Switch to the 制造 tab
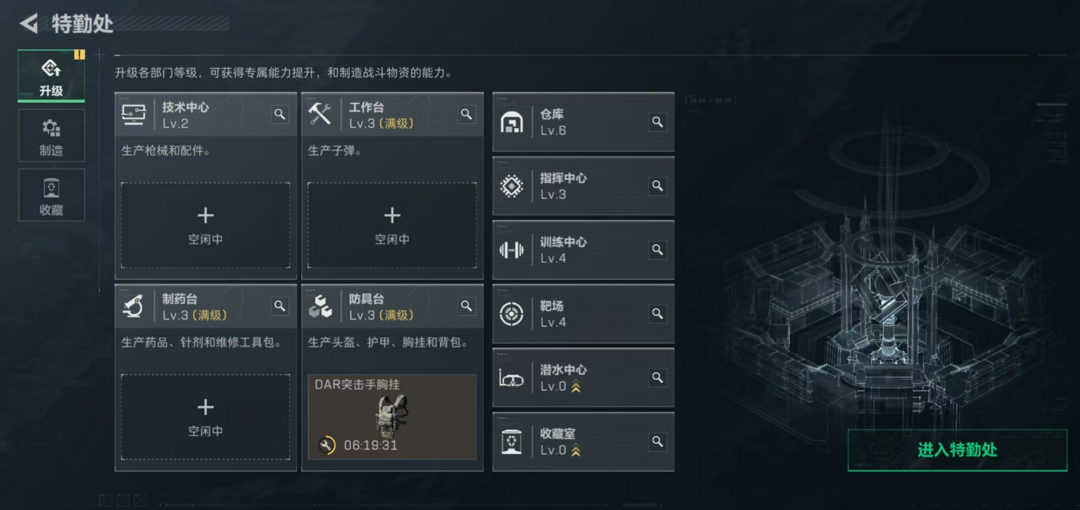This screenshot has height=510, width=1080. [52, 136]
